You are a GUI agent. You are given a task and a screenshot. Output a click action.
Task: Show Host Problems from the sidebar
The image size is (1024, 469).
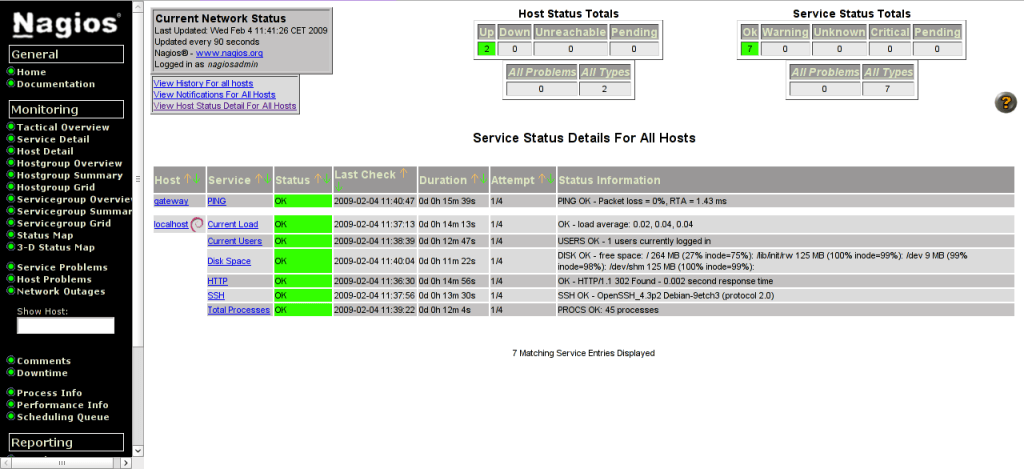tap(54, 279)
